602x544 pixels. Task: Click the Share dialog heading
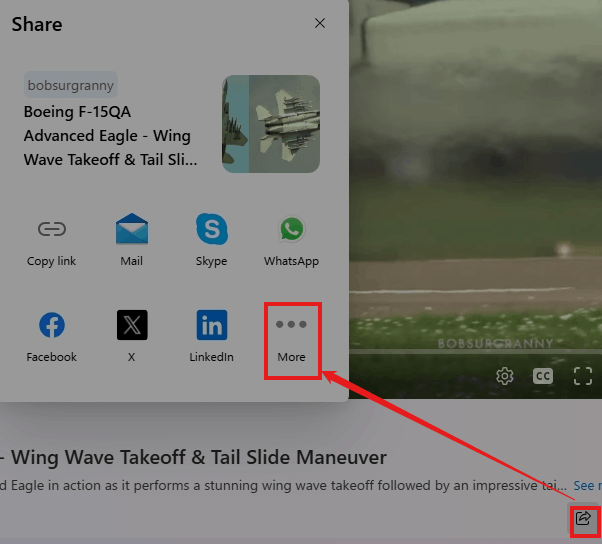[37, 24]
